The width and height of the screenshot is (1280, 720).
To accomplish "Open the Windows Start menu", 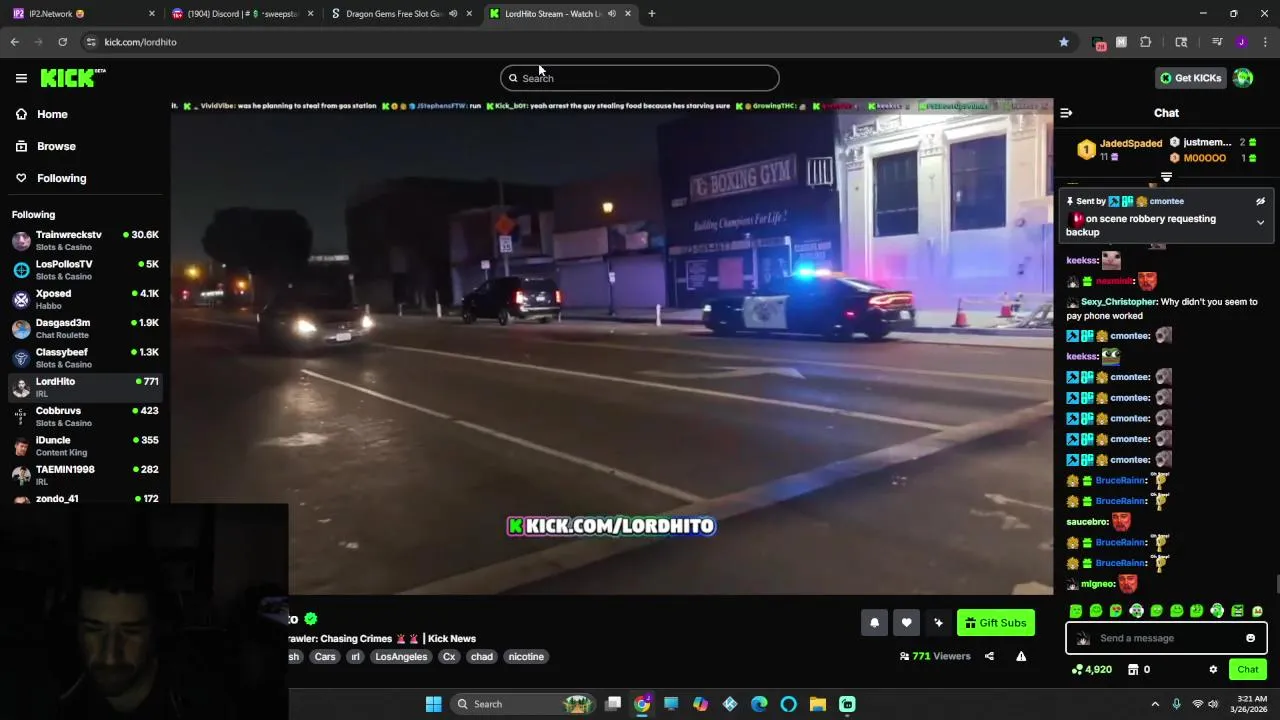I will tap(433, 704).
